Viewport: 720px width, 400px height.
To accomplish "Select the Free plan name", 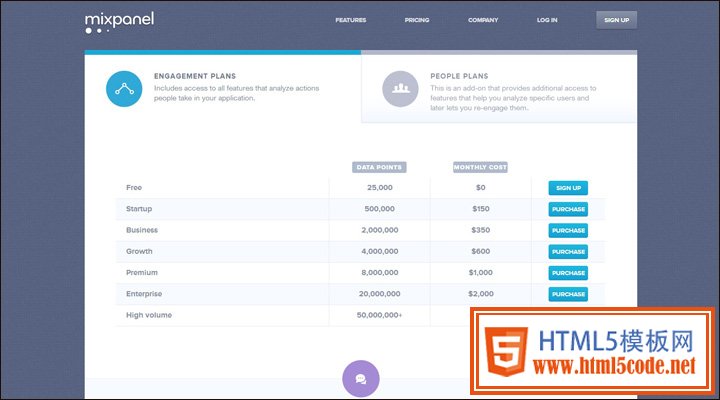I will [134, 187].
